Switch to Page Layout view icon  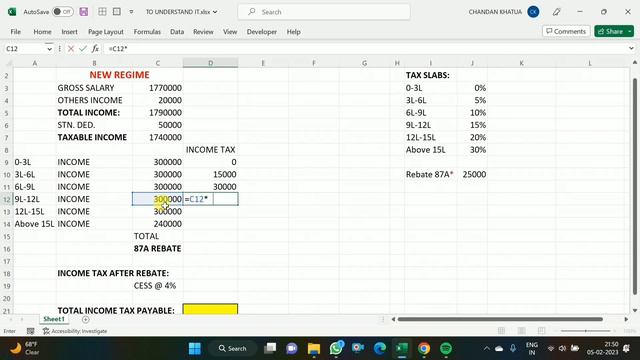pos(521,331)
